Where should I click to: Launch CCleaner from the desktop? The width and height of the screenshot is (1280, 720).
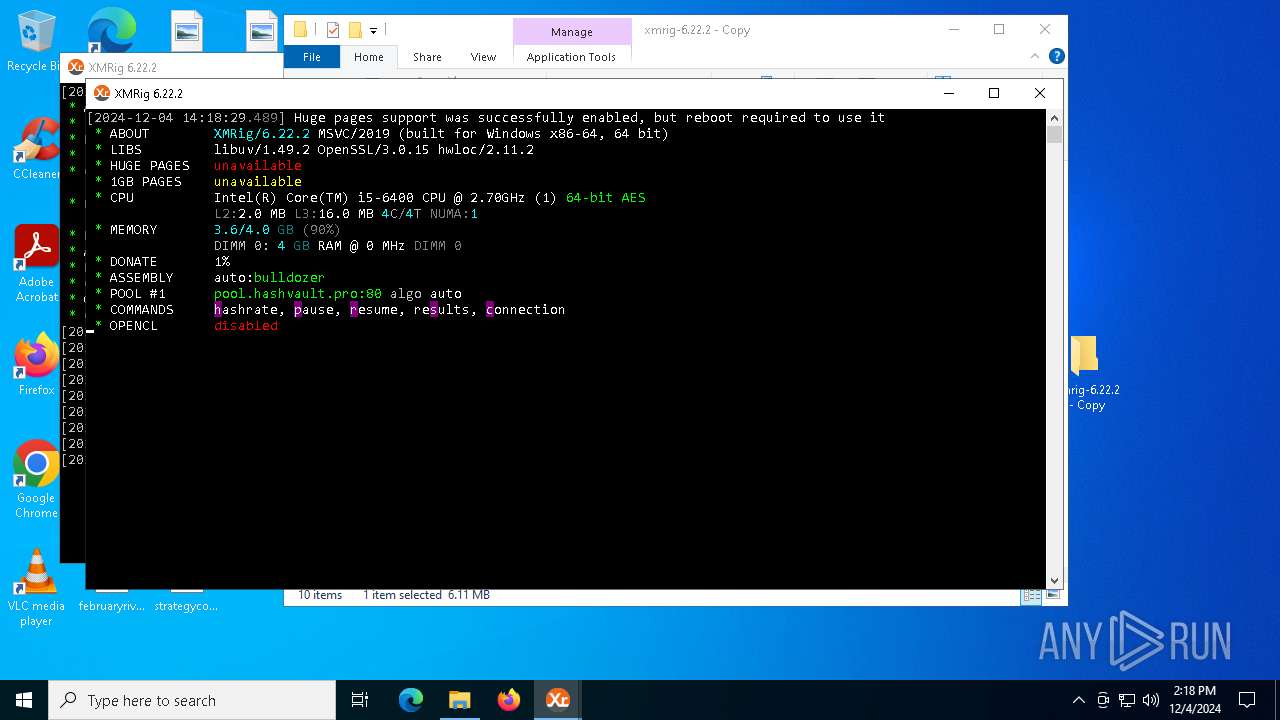(36, 148)
